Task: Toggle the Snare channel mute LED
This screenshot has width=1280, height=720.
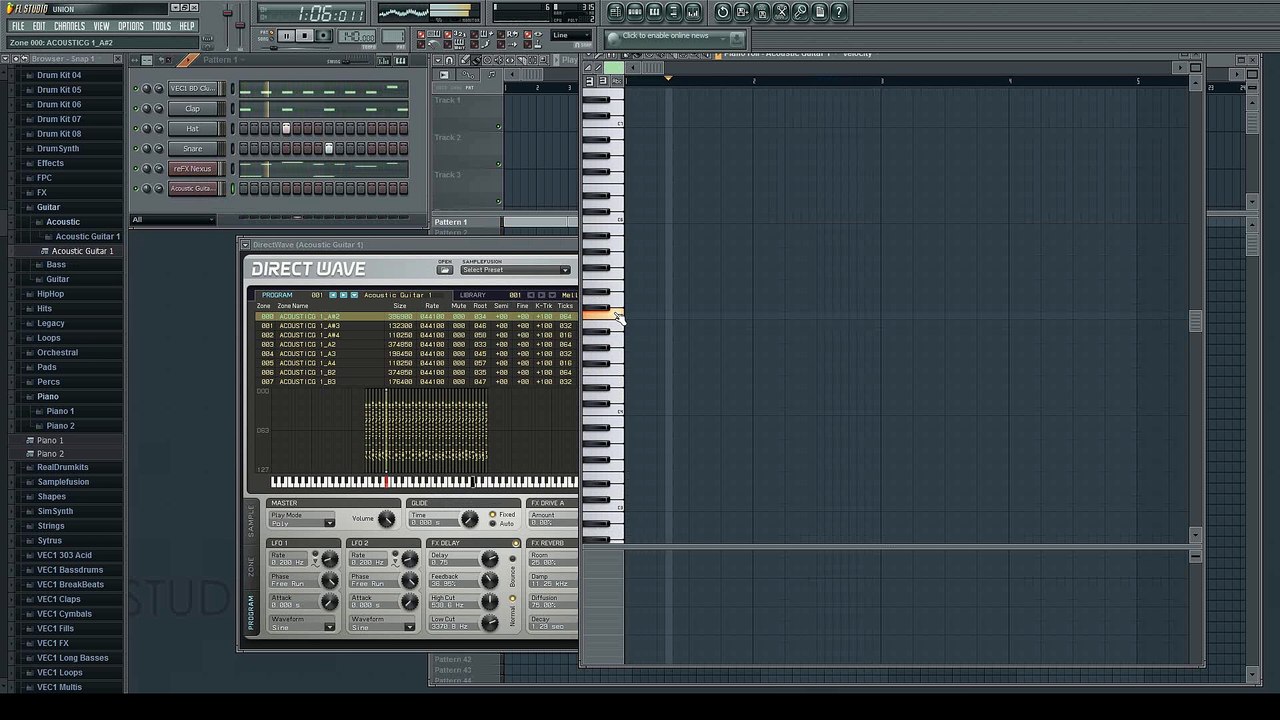Action: [x=136, y=148]
